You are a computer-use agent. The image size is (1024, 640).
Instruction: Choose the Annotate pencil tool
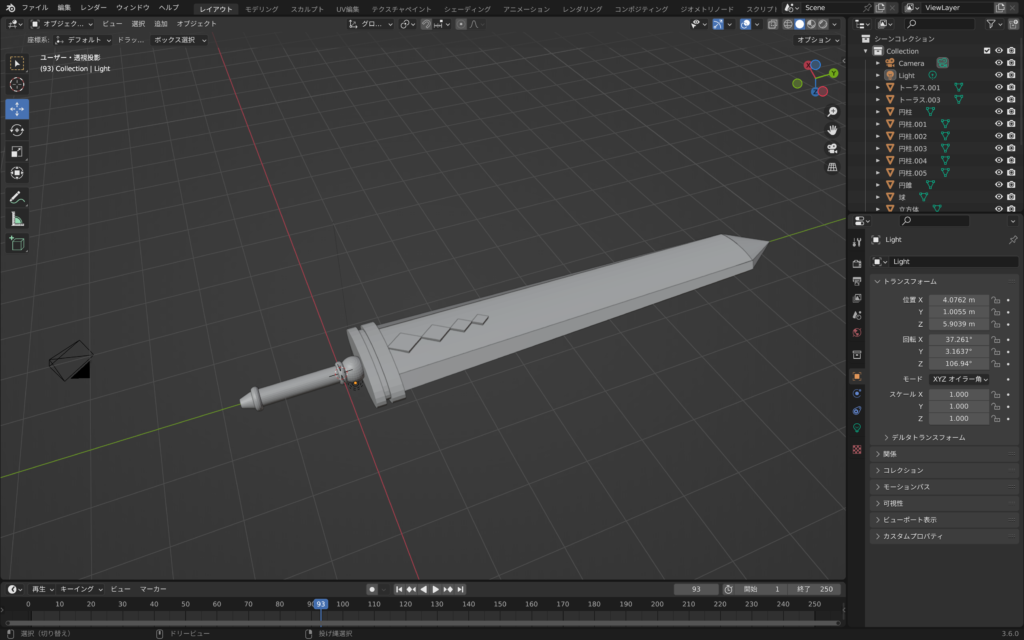(x=17, y=198)
